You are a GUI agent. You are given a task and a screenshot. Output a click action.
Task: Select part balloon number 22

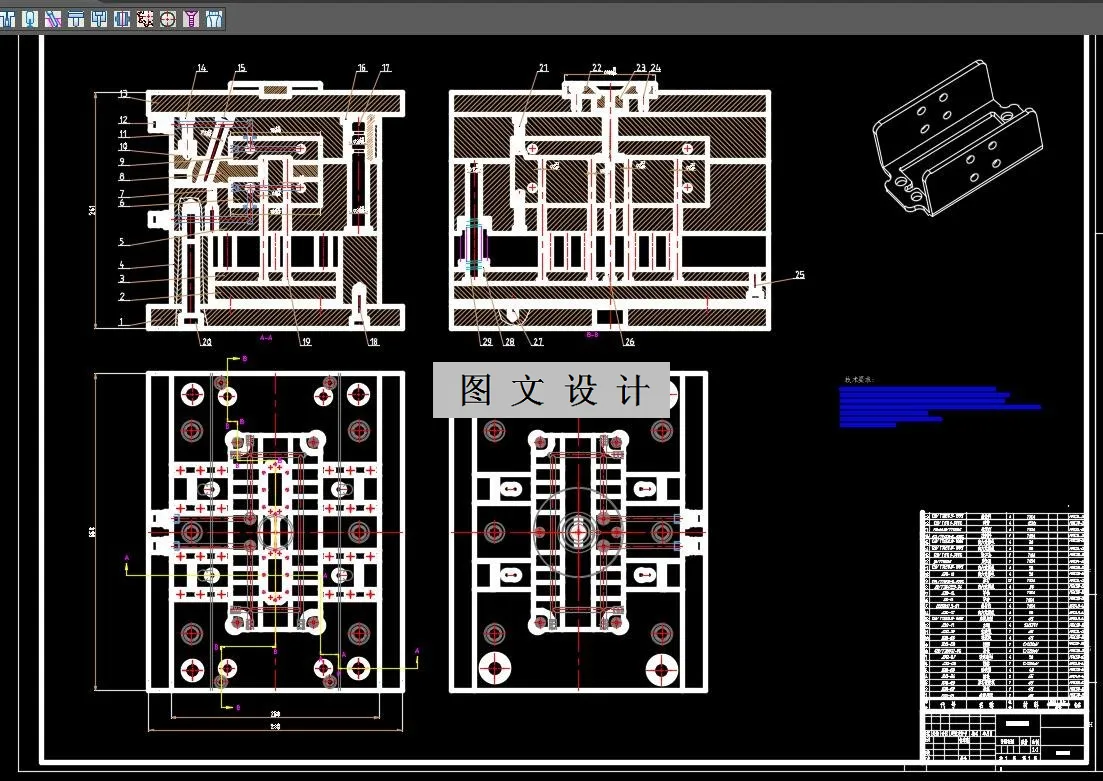[597, 68]
